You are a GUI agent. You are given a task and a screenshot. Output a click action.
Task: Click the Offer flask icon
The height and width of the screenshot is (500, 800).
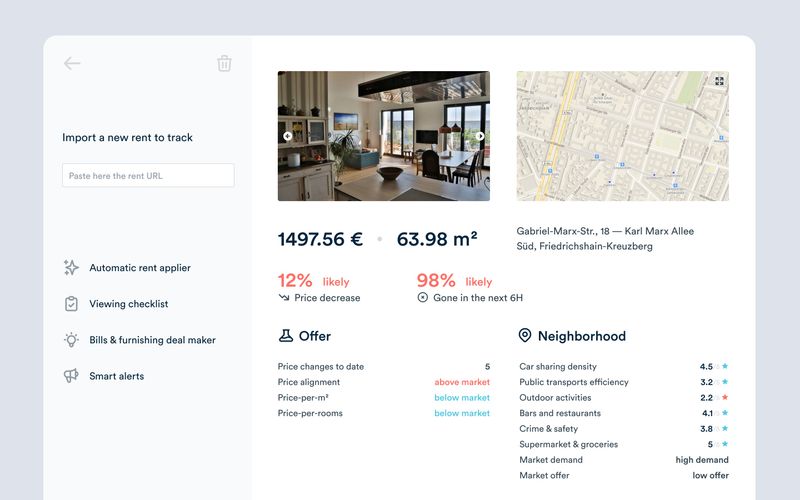point(285,336)
